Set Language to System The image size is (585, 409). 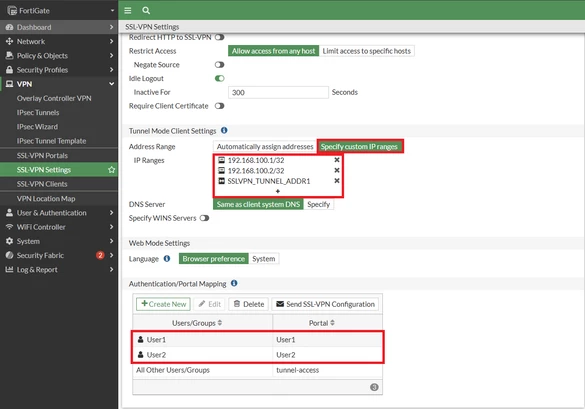point(263,259)
